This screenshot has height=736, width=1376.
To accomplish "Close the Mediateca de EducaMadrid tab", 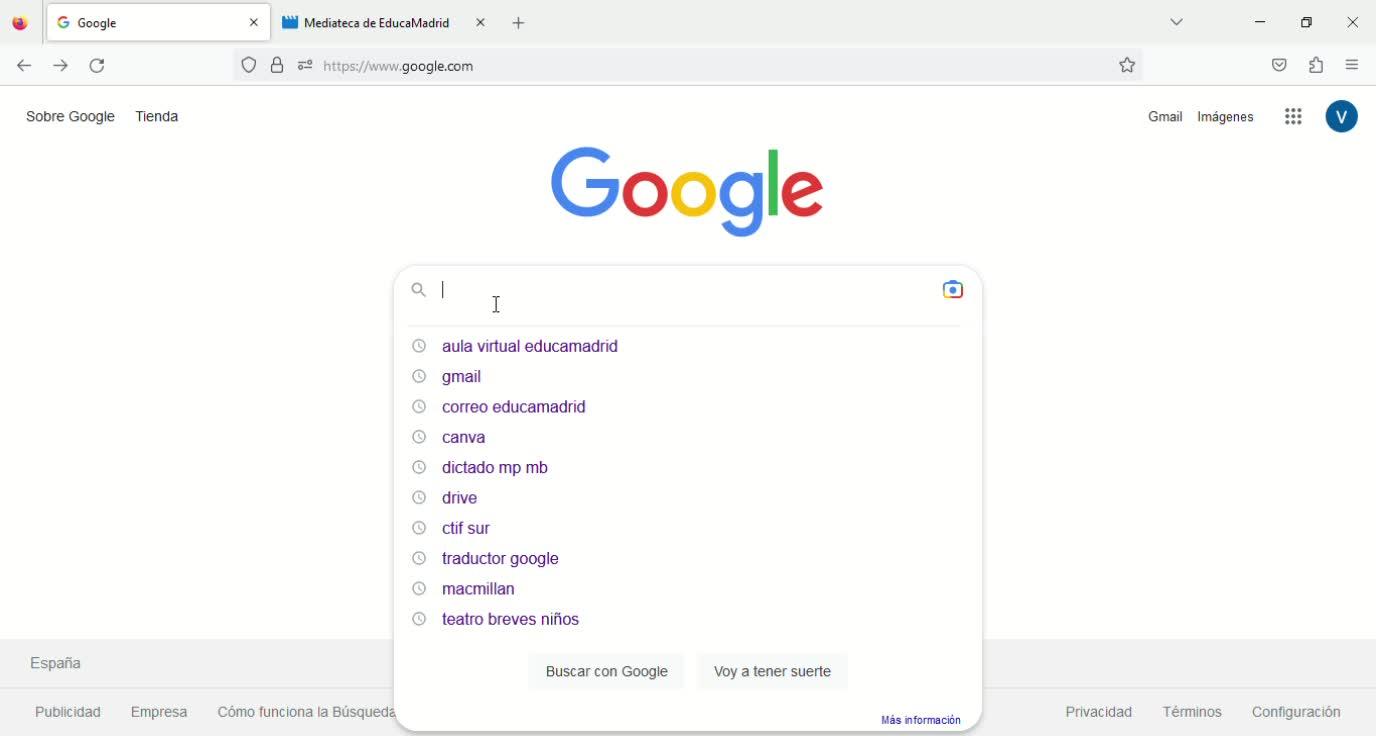I will 480,23.
